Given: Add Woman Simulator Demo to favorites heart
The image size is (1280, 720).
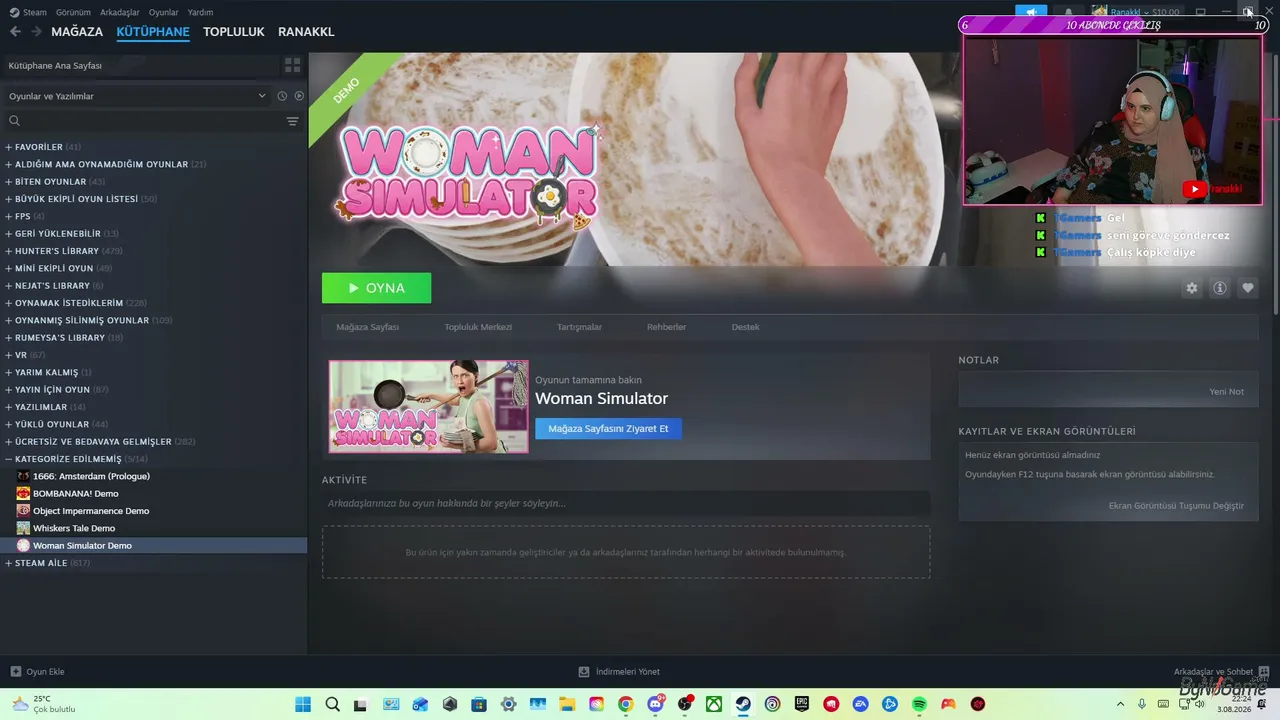Looking at the screenshot, I should point(1247,288).
